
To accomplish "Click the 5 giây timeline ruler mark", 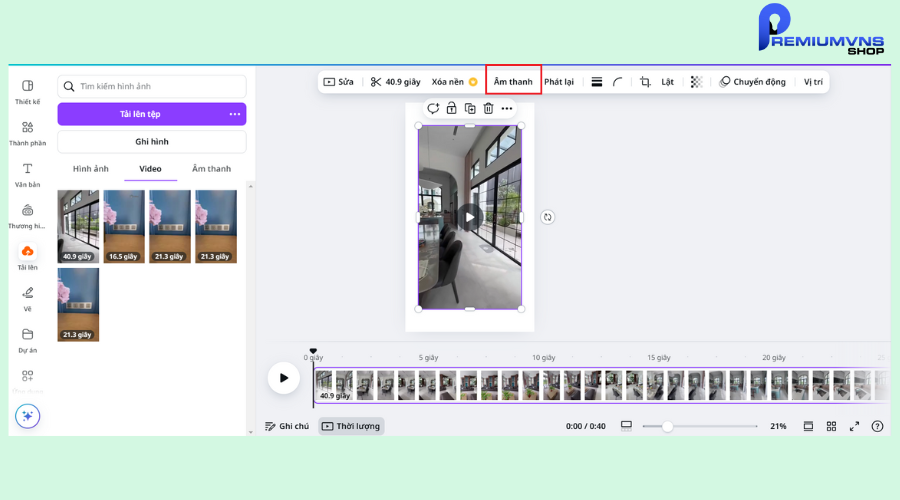I will (428, 357).
